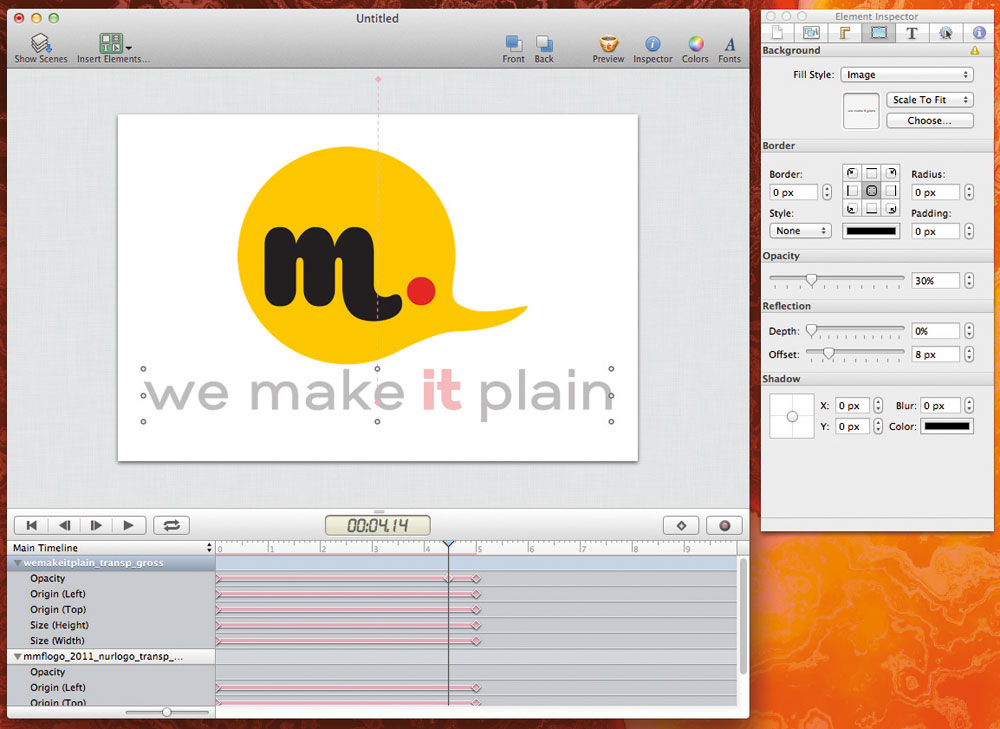This screenshot has height=729, width=1000.
Task: Click the Choose... image button
Action: (930, 121)
